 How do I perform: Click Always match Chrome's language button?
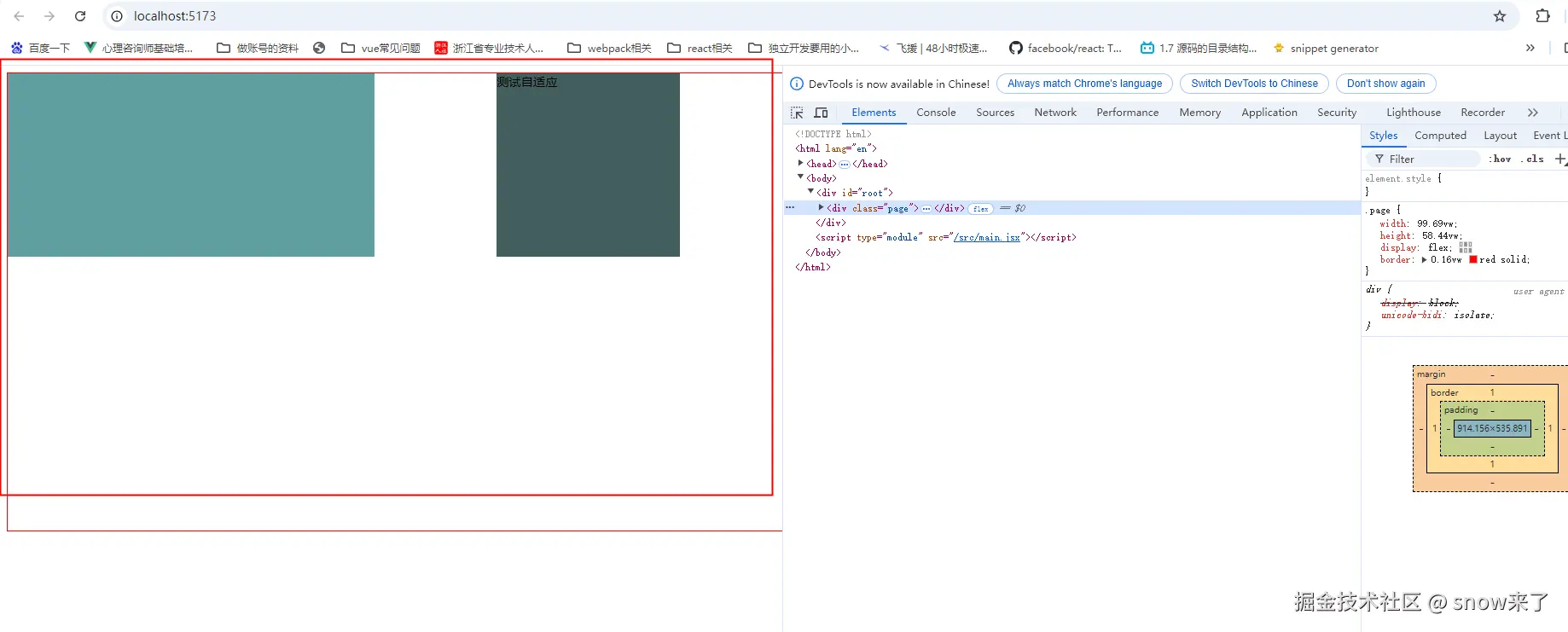tap(1084, 84)
